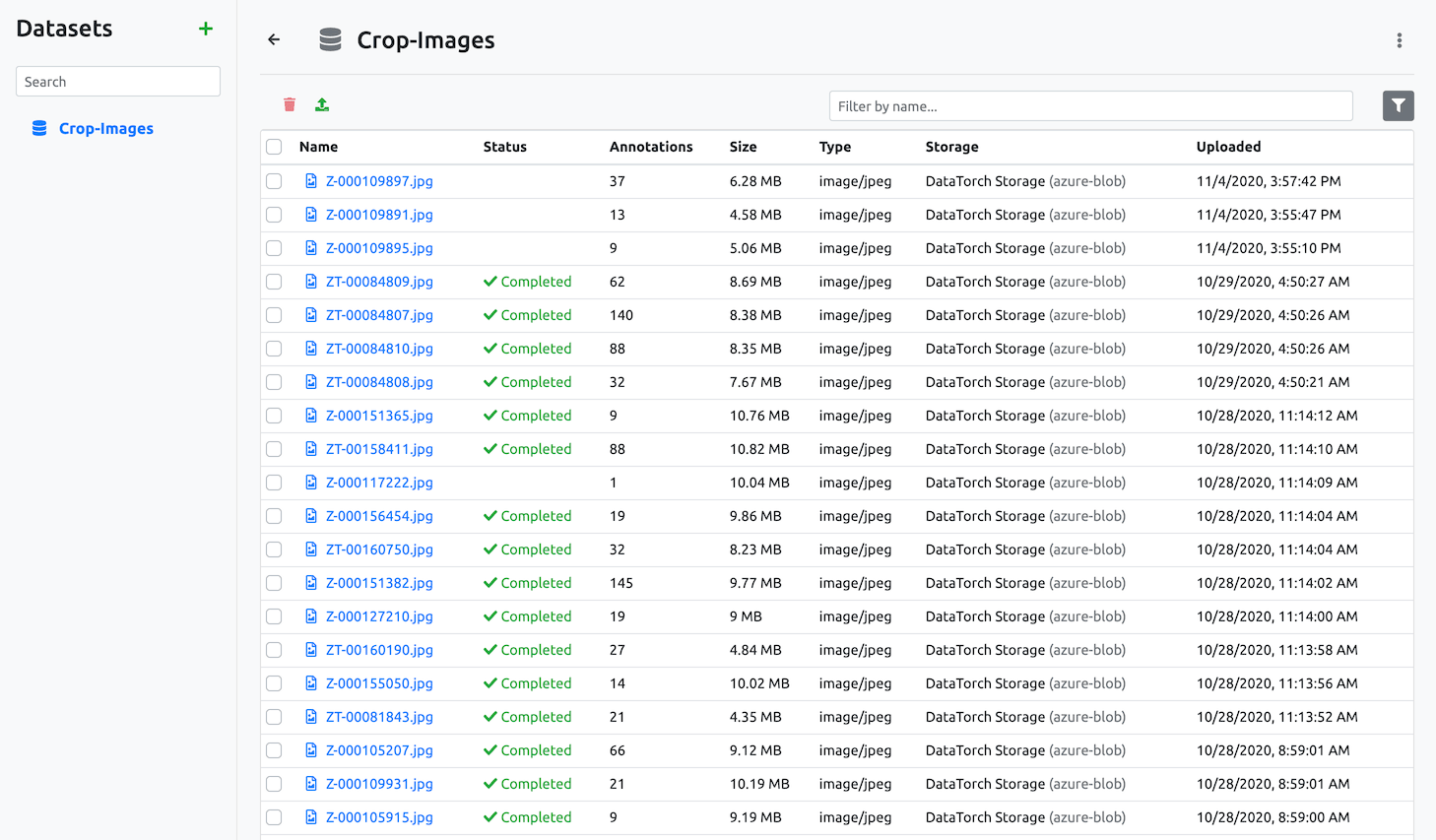This screenshot has height=840, width=1436.
Task: Sort the table by the Uploaded column
Action: click(1229, 146)
